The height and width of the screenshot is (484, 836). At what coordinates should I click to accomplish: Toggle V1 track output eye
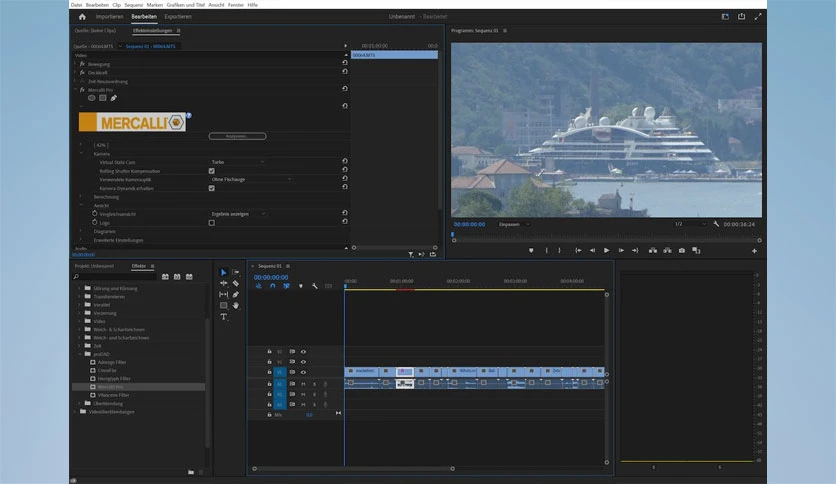pos(303,372)
